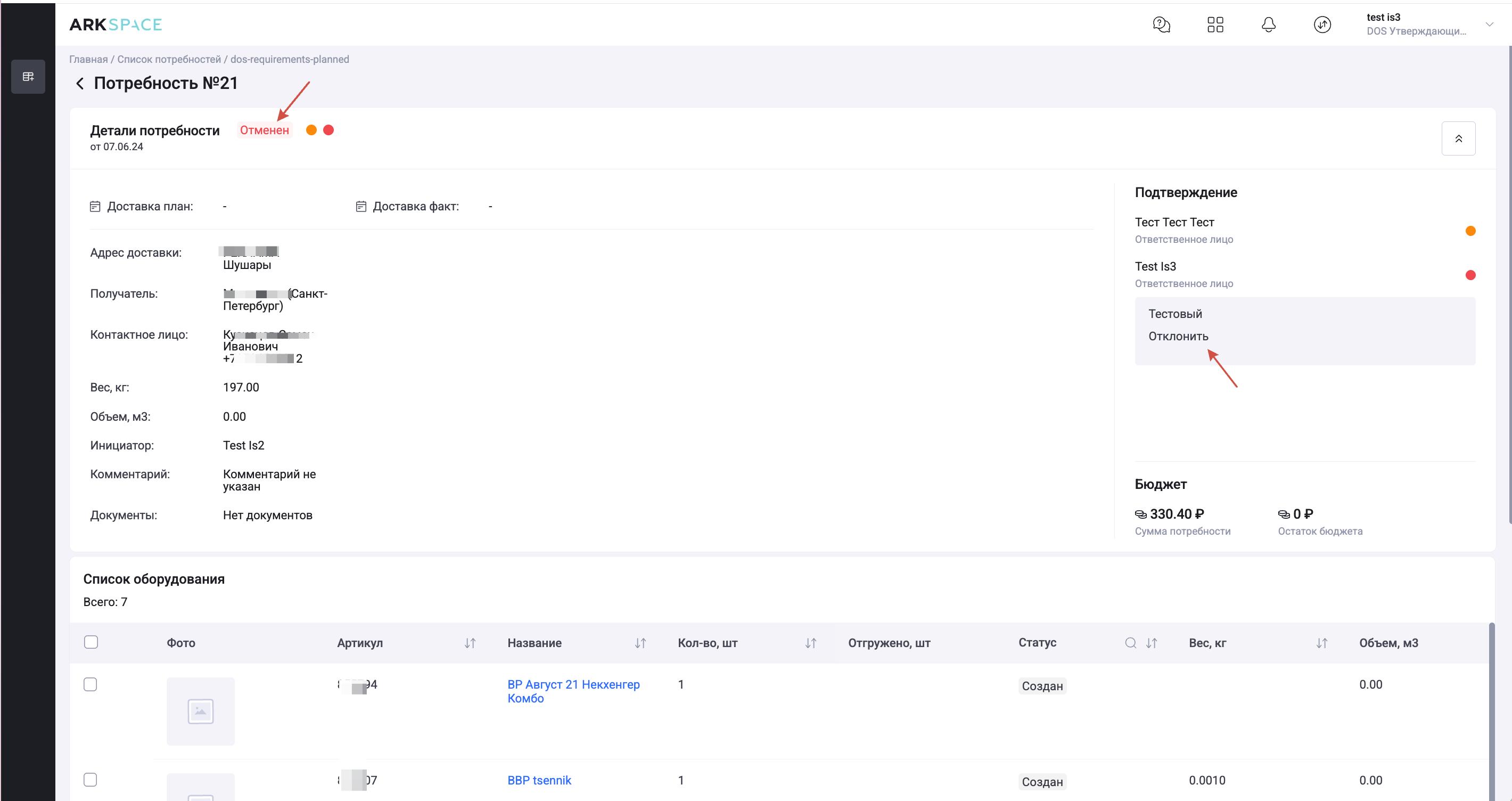Sort Кол-во, шт column arrows
This screenshot has height=801, width=1512.
[810, 643]
